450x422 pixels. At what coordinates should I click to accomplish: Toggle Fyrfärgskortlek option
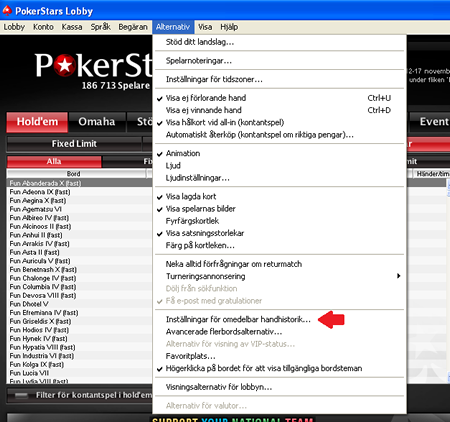279,221
